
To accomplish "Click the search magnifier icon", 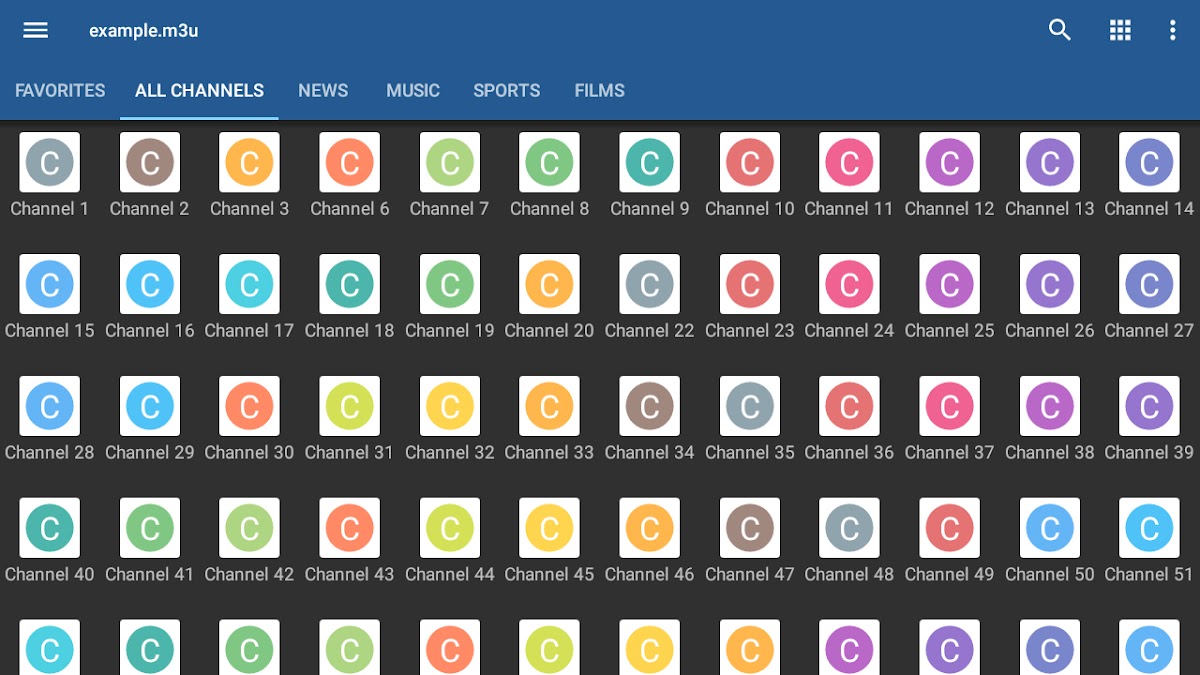I will [1059, 30].
